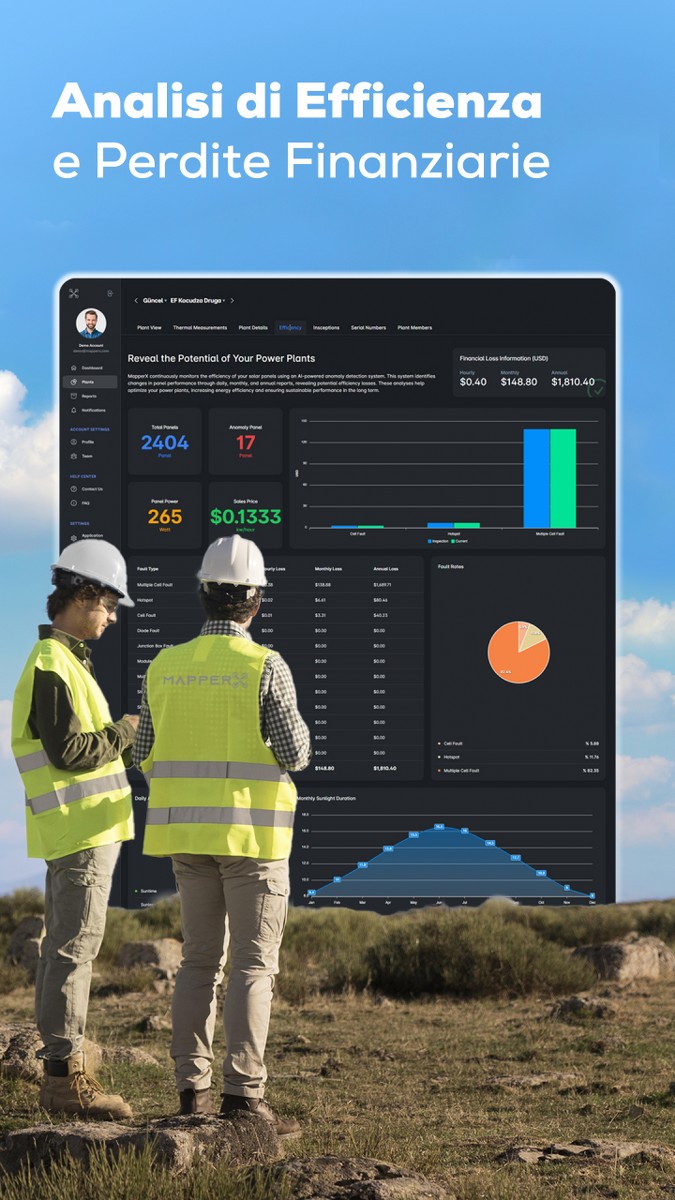Click the Demo Account profile picture
This screenshot has width=675, height=1200.
[x=91, y=323]
